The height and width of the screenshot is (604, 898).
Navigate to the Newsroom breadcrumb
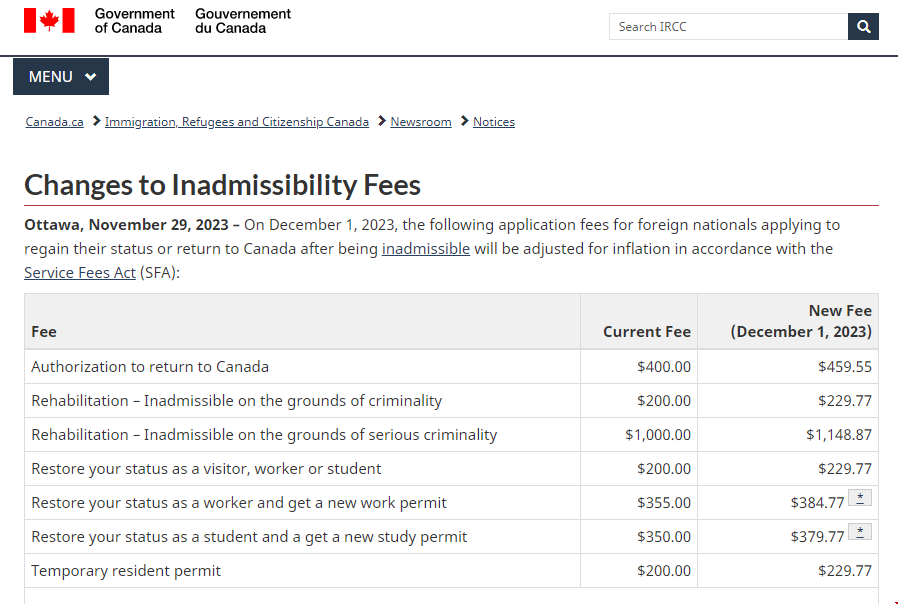[421, 122]
